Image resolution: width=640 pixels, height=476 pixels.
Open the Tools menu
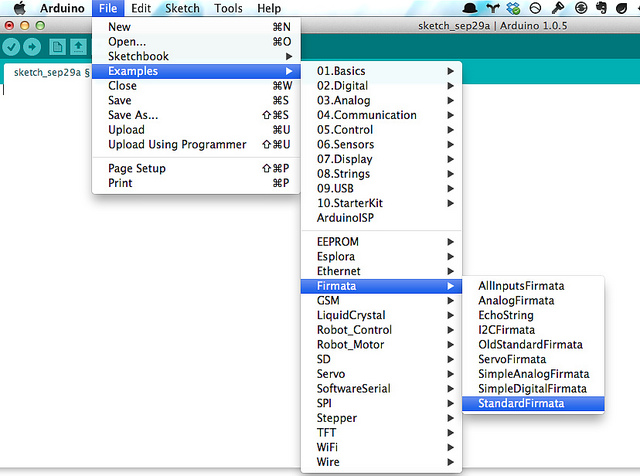pyautogui.click(x=228, y=8)
